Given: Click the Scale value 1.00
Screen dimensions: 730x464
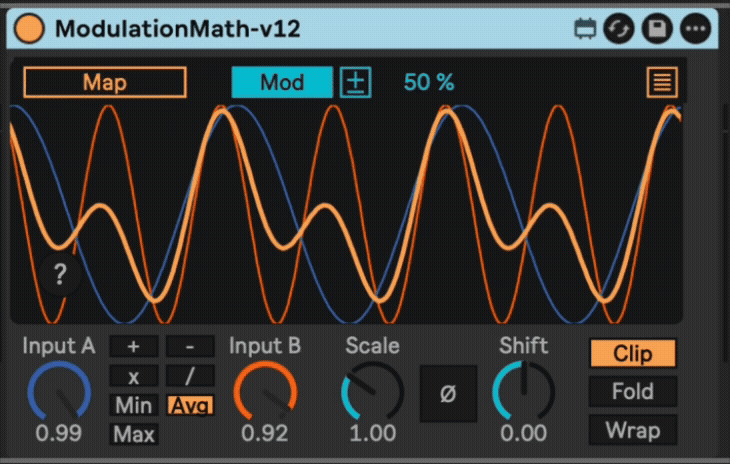Looking at the screenshot, I should pos(372,433).
